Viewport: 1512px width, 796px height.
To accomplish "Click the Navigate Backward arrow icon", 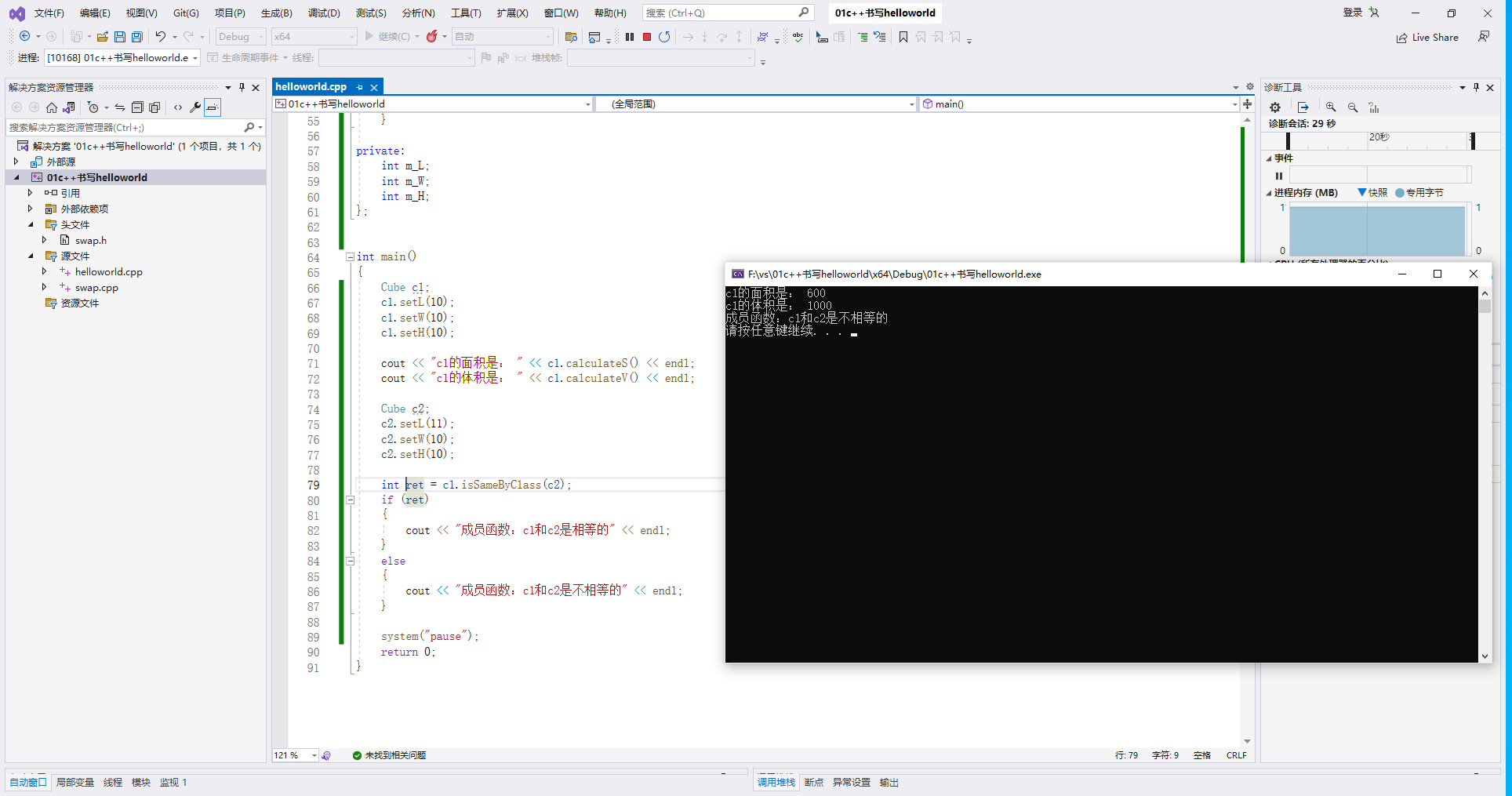I will coord(25,37).
